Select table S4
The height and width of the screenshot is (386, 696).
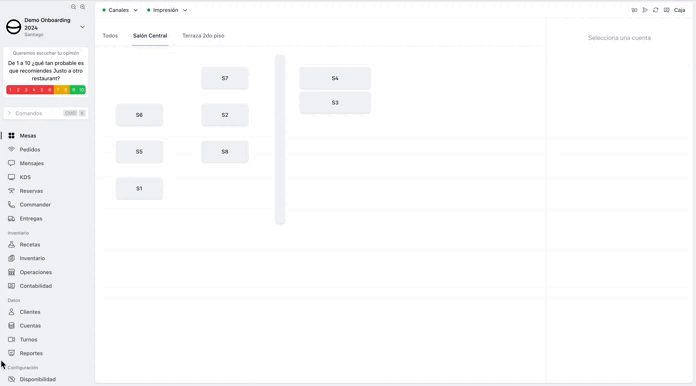(x=335, y=78)
